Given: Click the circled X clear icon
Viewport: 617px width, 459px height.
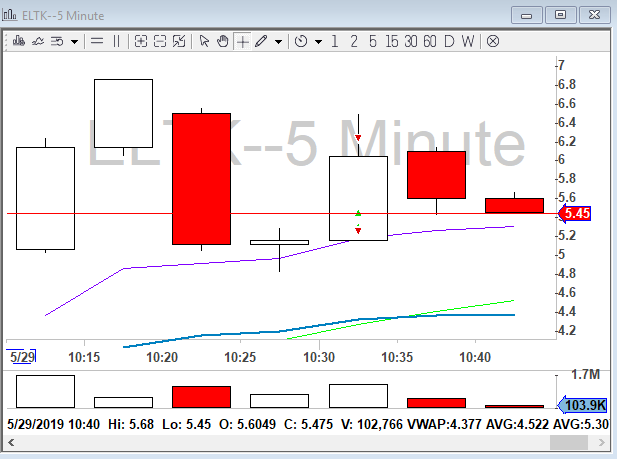Looking at the screenshot, I should click(x=493, y=41).
